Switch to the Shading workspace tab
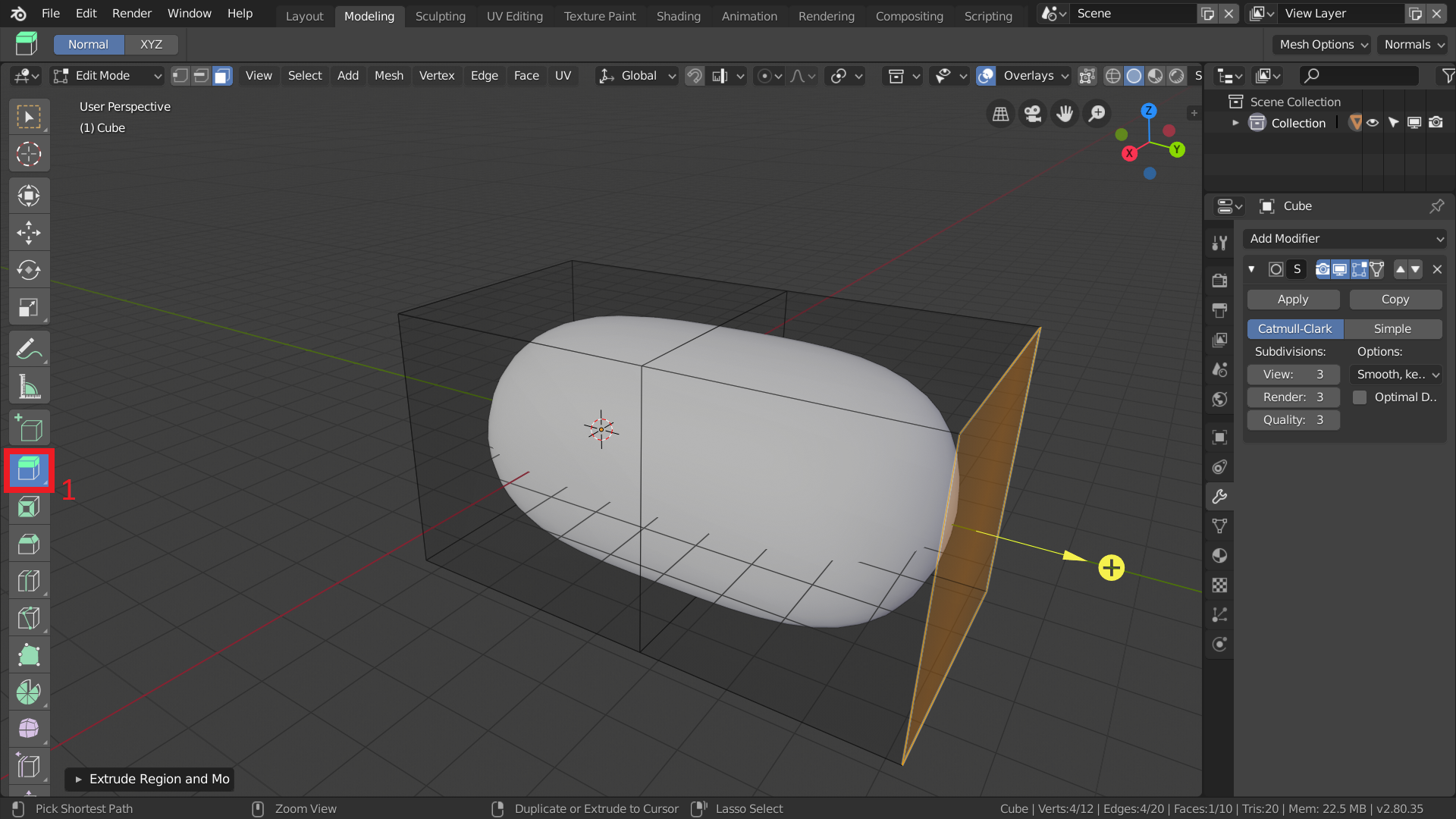 click(679, 16)
